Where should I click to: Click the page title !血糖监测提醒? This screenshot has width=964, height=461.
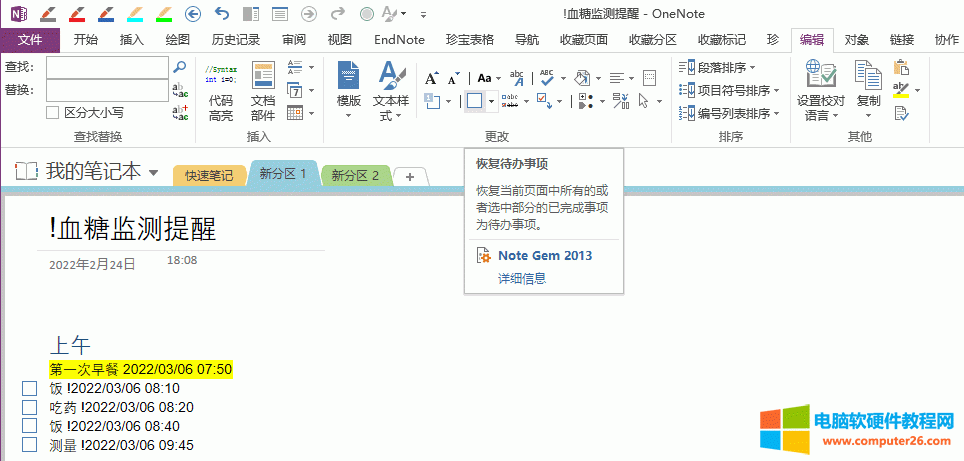[x=133, y=230]
